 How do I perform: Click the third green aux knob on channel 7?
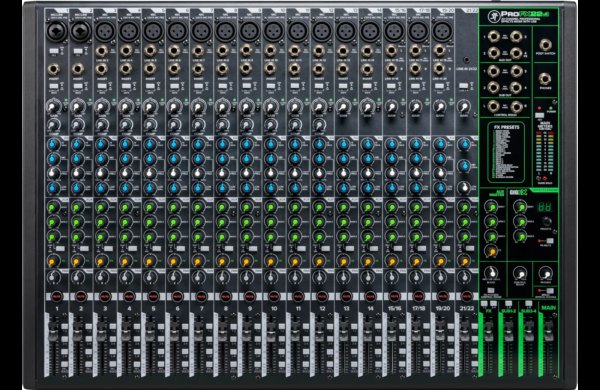198,237
